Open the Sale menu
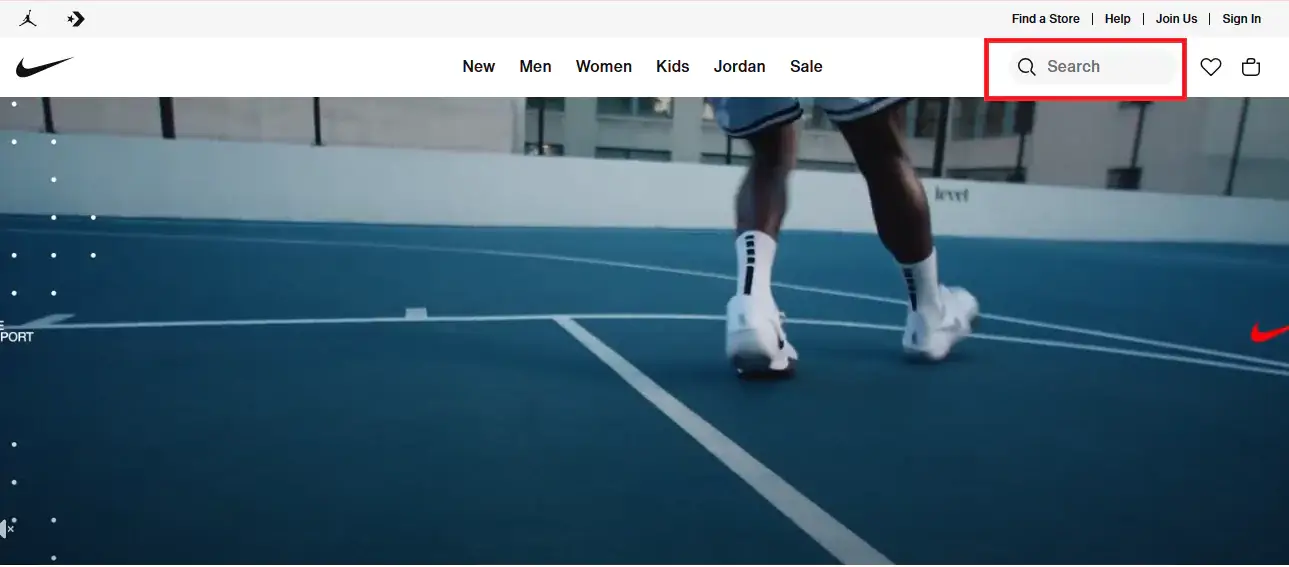Screen dimensions: 1289x567 (x=806, y=67)
